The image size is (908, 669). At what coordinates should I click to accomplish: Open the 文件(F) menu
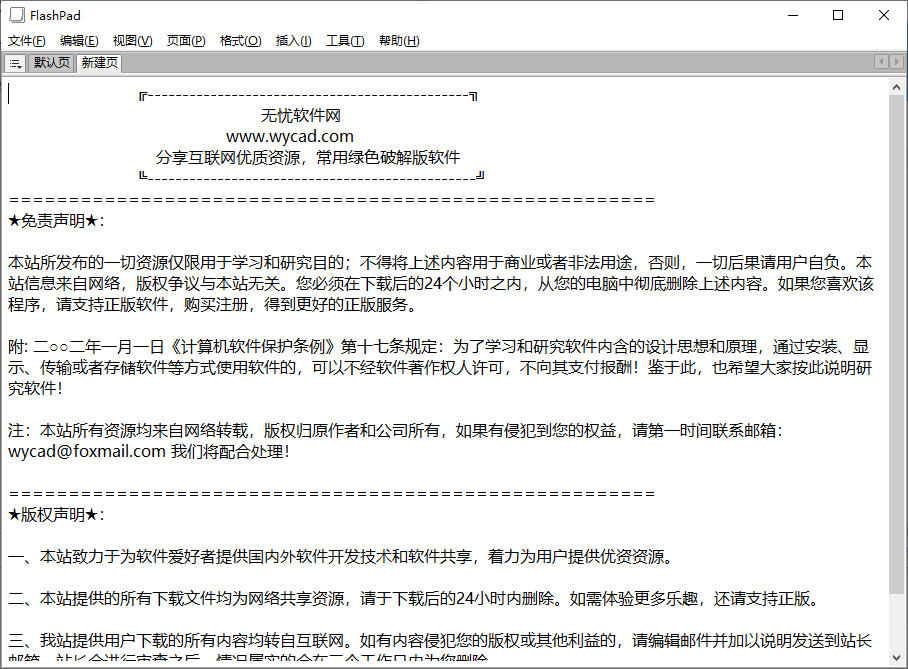tap(27, 41)
